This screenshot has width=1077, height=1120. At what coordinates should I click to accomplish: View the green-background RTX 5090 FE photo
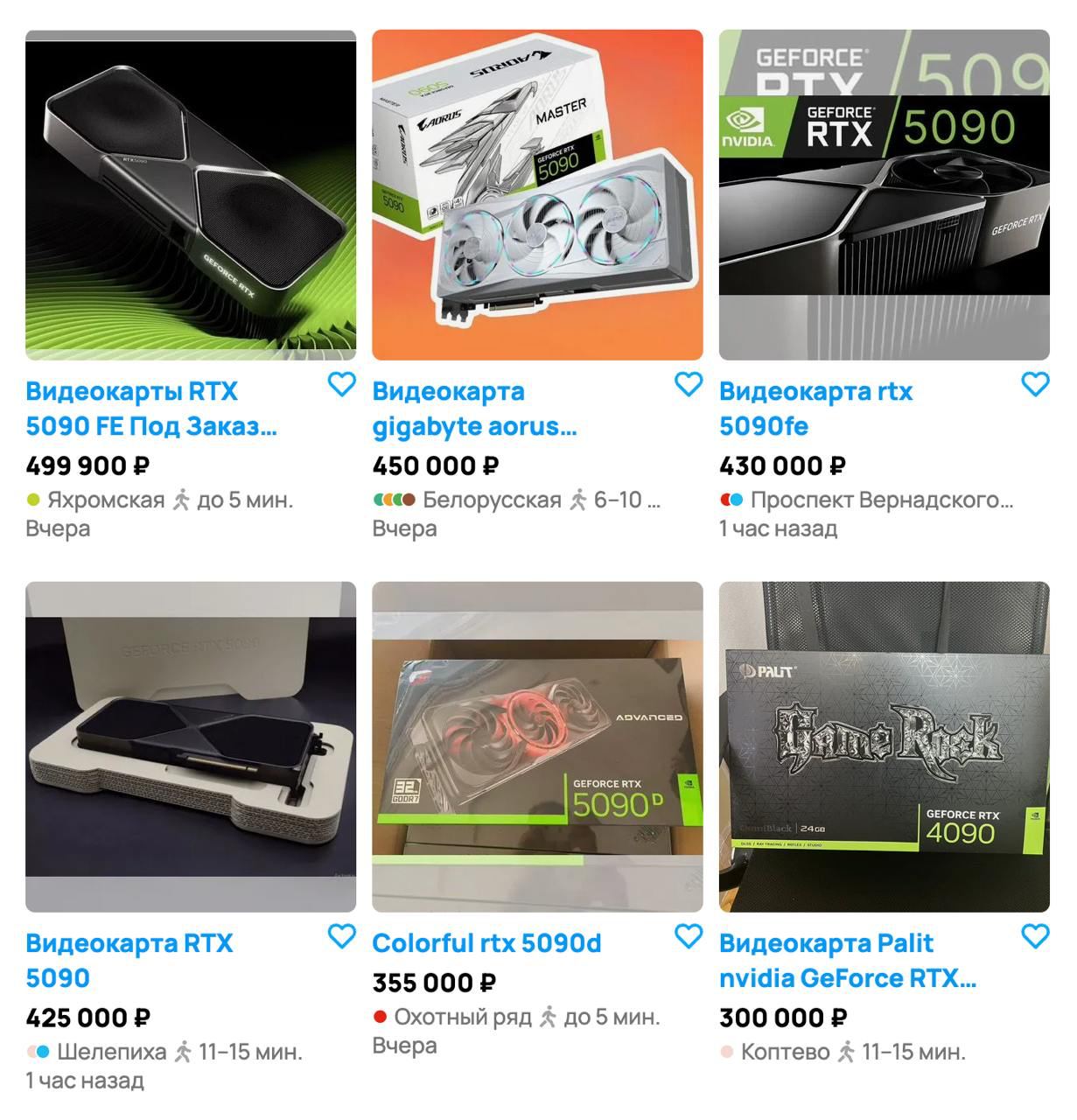191,195
